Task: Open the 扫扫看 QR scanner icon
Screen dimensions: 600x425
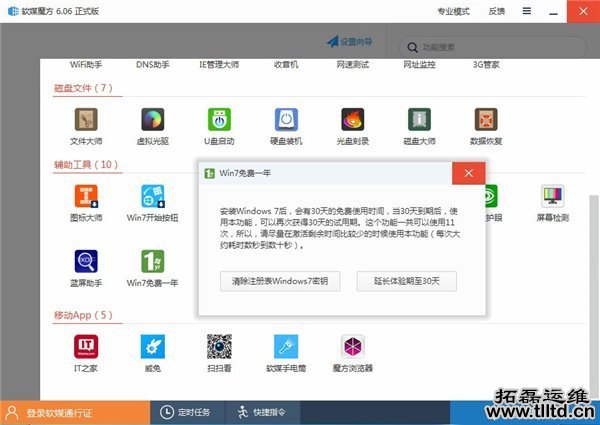Action: click(x=219, y=347)
